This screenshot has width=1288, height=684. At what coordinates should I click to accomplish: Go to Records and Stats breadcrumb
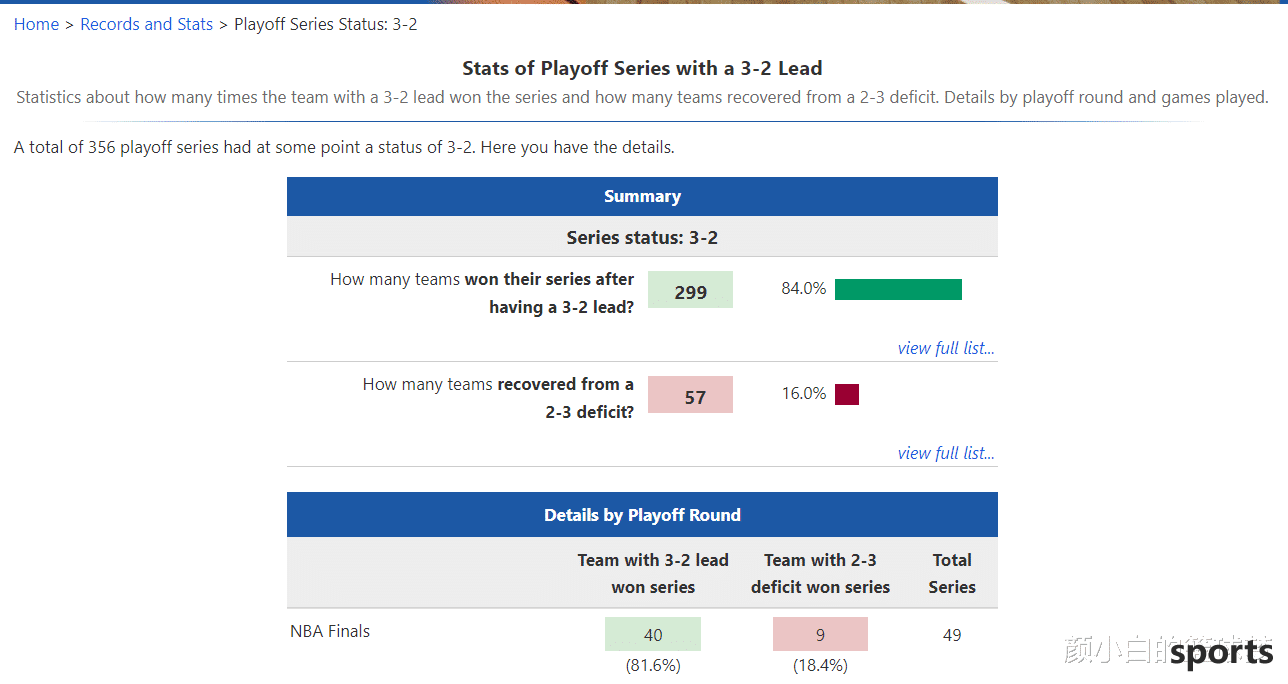point(146,24)
